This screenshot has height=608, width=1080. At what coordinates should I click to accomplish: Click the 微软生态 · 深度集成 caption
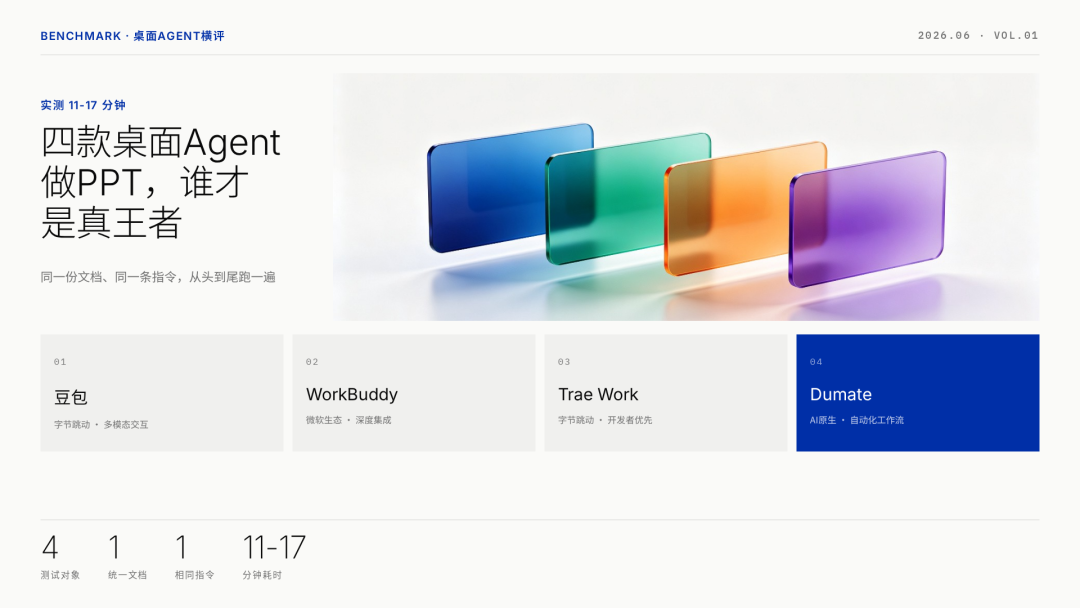[x=349, y=420]
